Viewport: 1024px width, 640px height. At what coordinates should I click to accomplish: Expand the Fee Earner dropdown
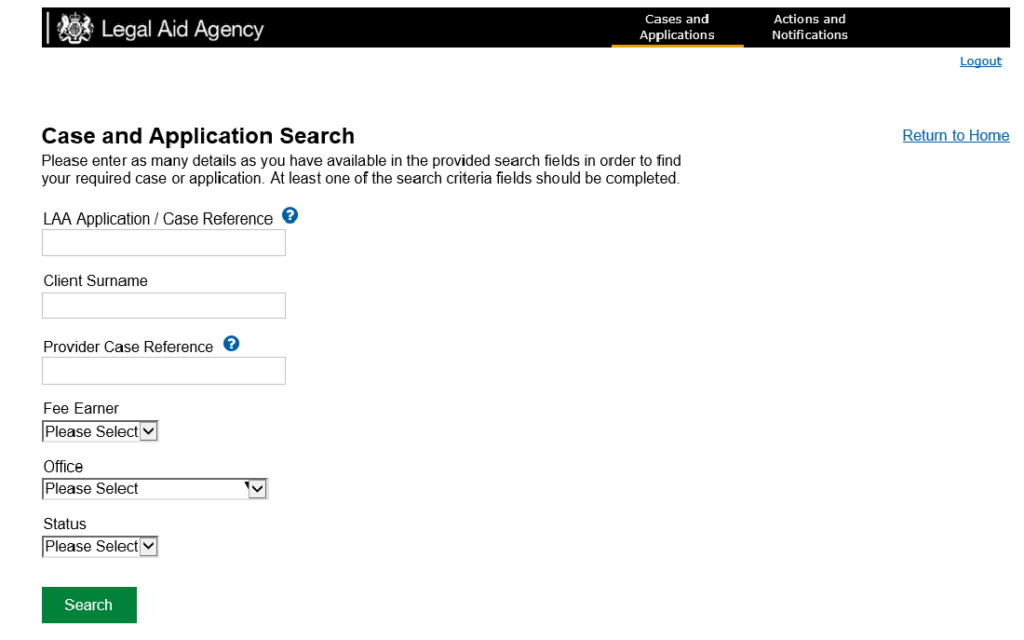[100, 432]
